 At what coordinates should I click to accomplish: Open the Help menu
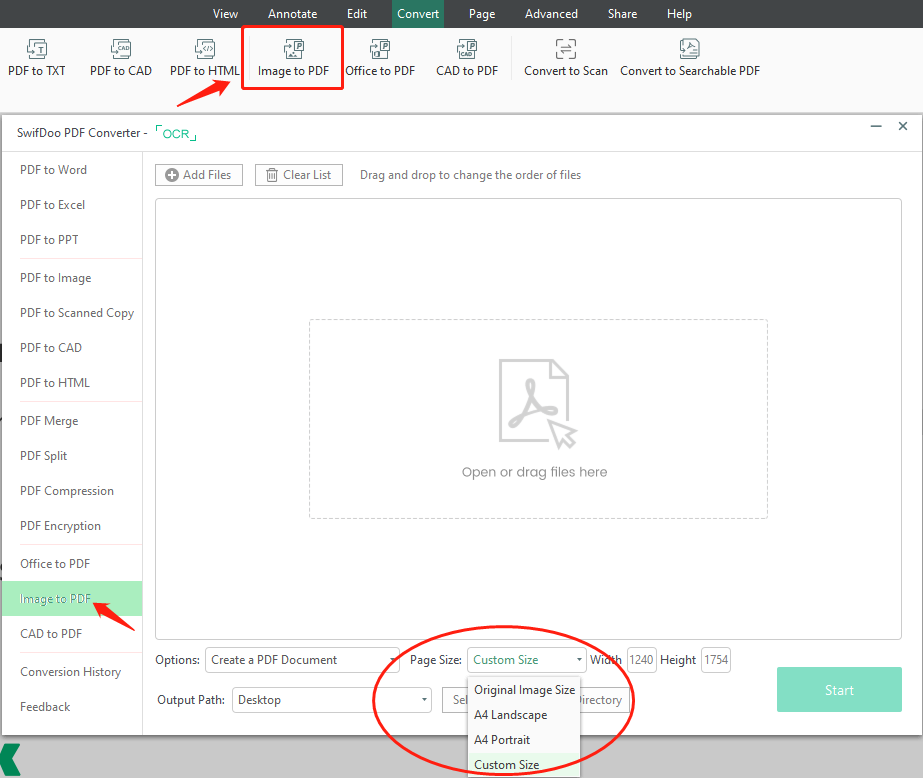679,14
